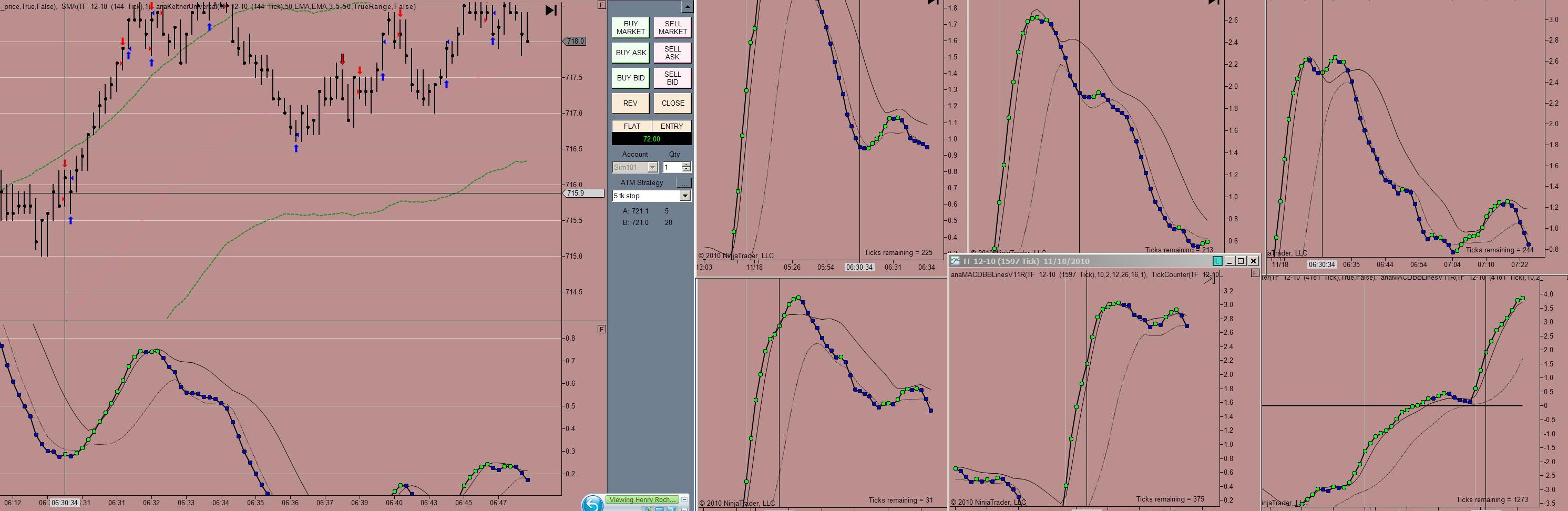Place an order with BUY ASK
Image resolution: width=1568 pixels, height=511 pixels.
631,53
